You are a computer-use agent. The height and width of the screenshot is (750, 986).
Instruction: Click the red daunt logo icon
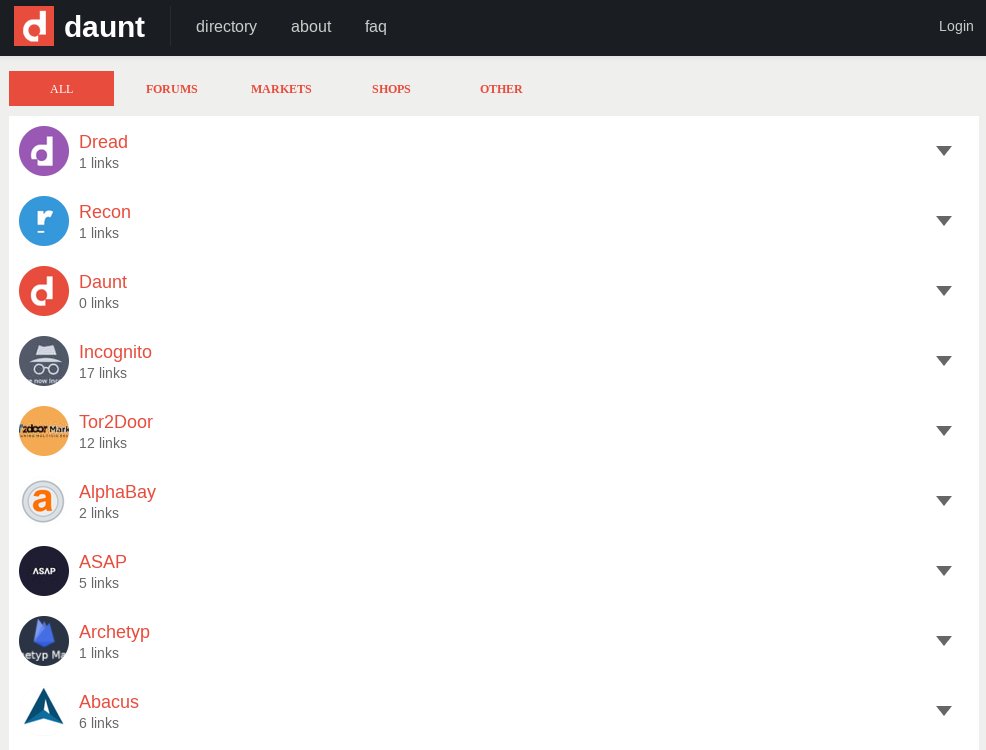[34, 26]
